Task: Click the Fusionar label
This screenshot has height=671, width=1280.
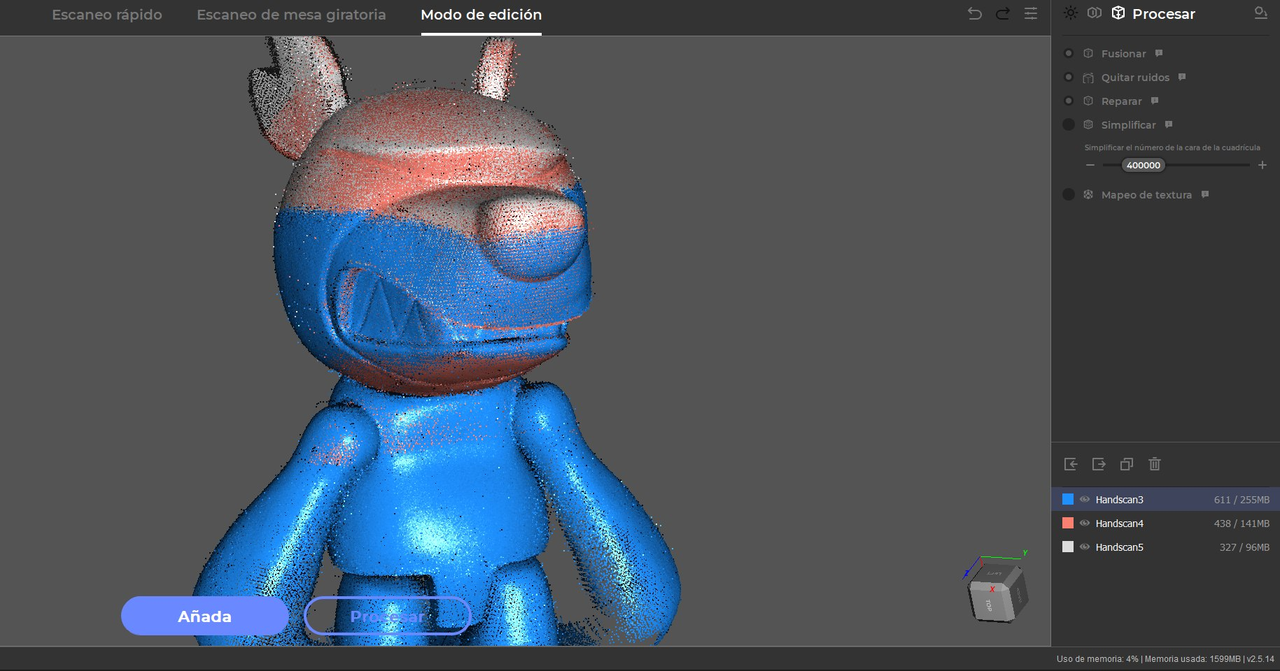Action: [x=1124, y=53]
